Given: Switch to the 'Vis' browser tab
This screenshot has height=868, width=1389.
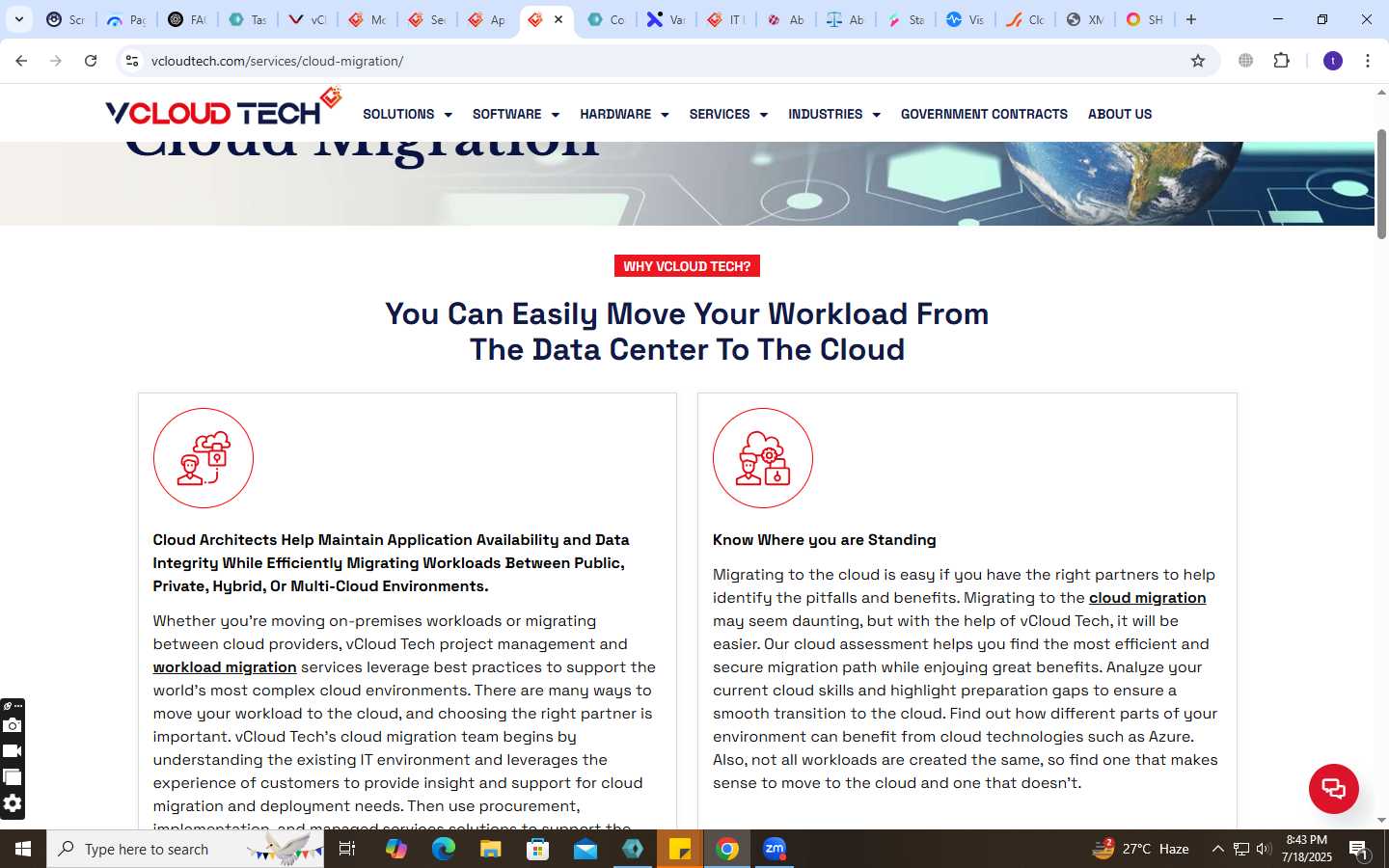Looking at the screenshot, I should pyautogui.click(x=965, y=19).
